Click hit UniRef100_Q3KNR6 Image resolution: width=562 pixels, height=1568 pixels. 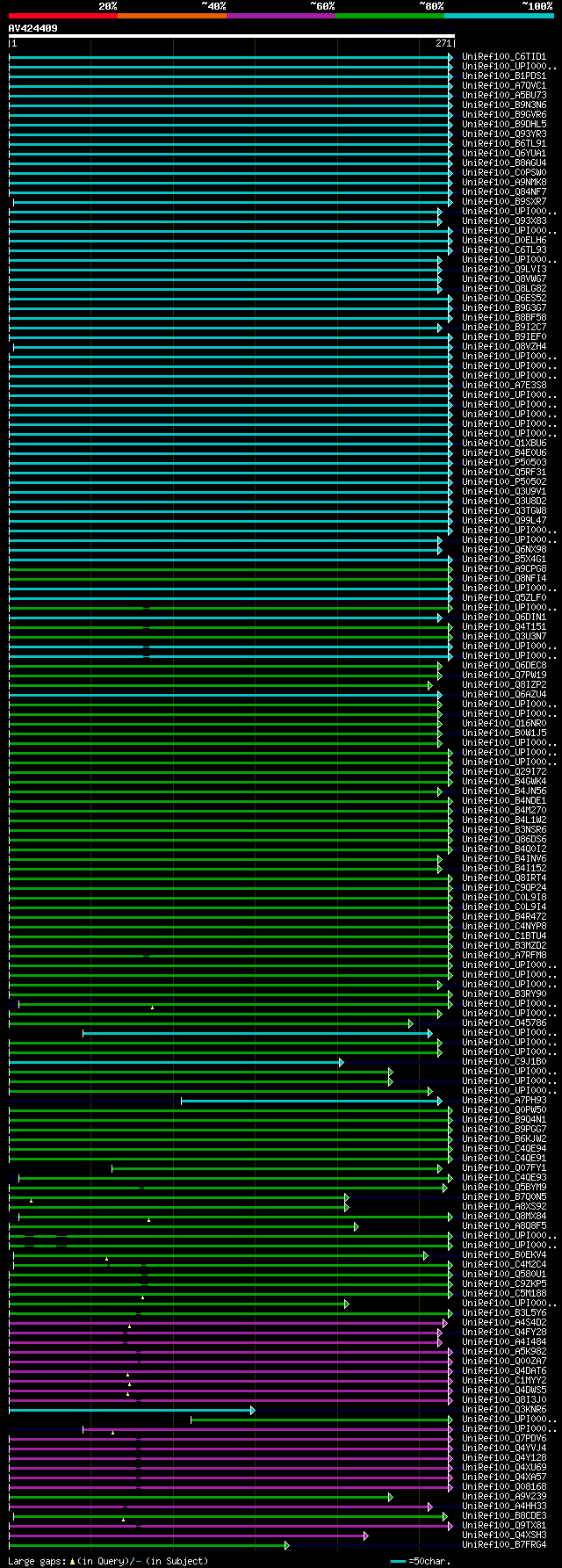(504, 1410)
